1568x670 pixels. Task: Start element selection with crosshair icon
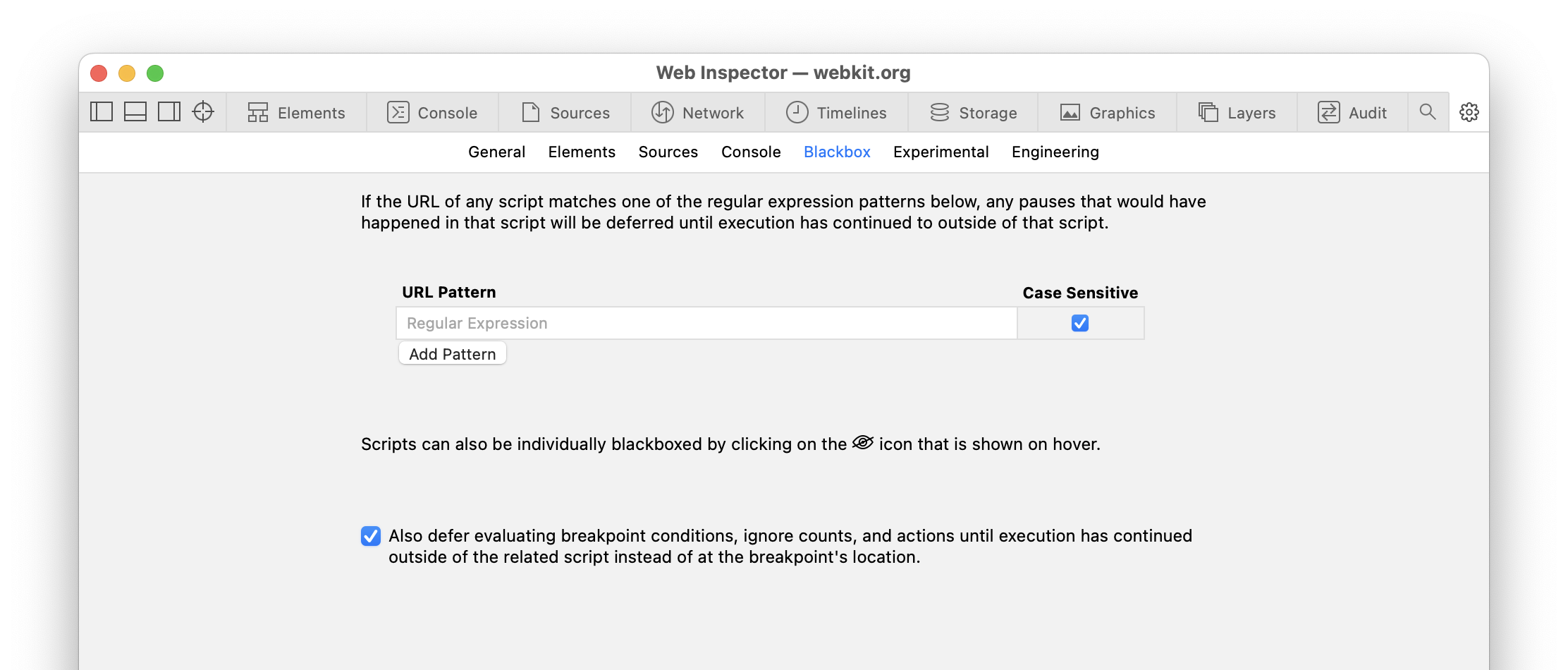pos(203,112)
